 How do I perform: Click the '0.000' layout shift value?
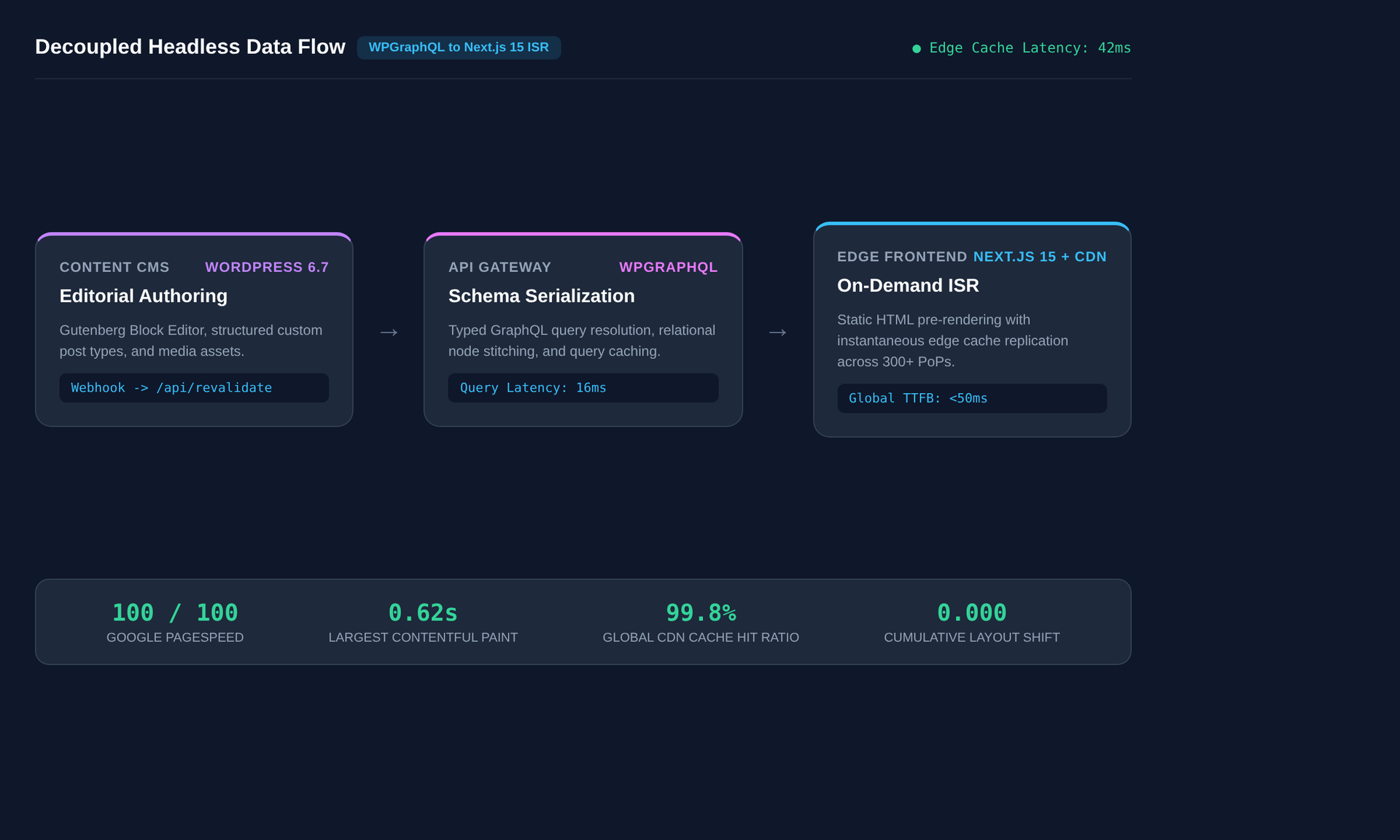pos(972,612)
